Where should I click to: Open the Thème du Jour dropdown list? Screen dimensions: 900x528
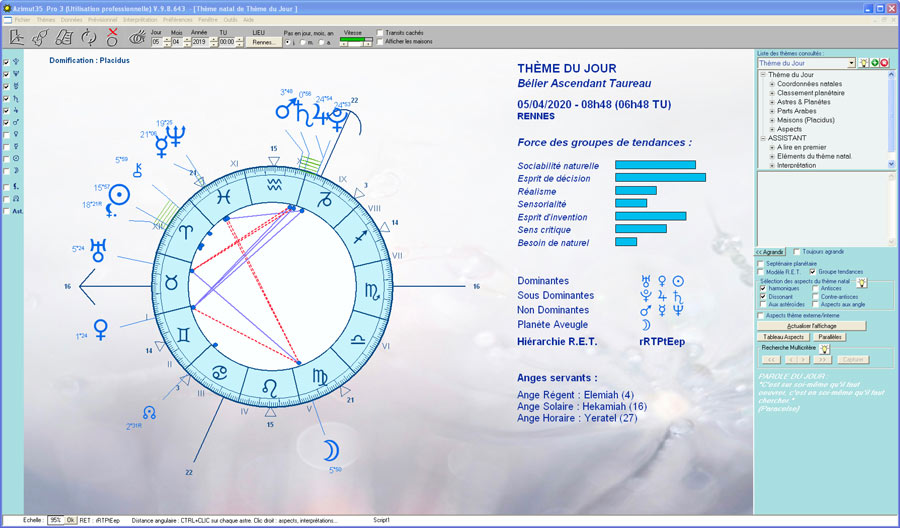[851, 63]
